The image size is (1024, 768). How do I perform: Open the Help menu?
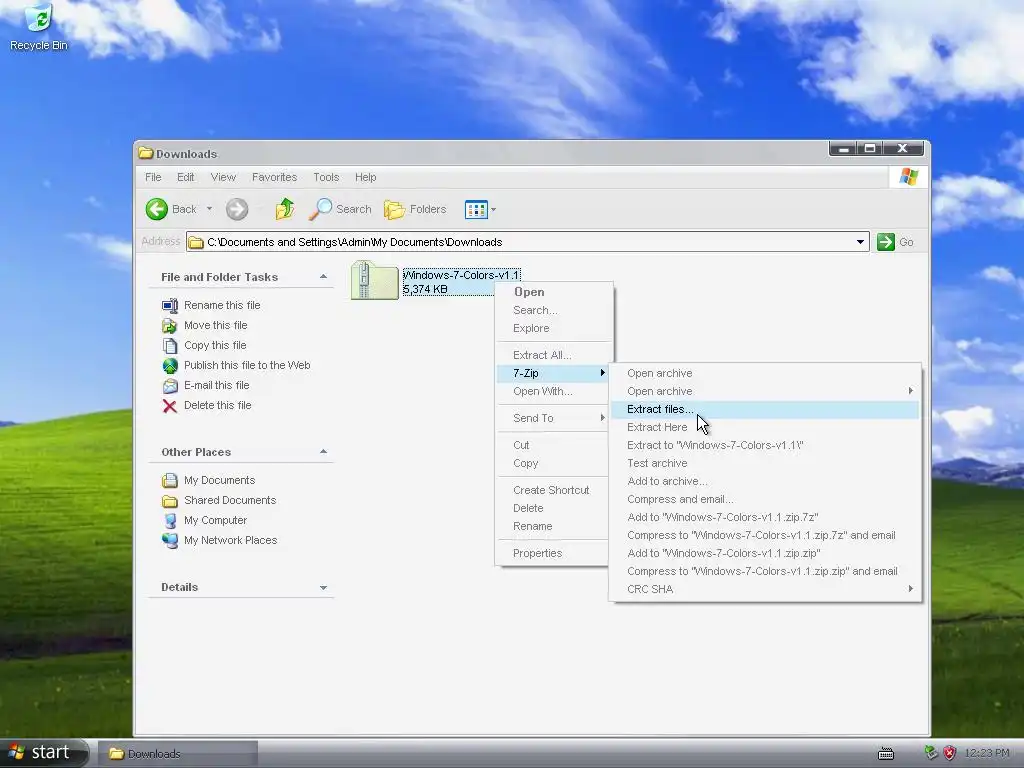(x=365, y=177)
